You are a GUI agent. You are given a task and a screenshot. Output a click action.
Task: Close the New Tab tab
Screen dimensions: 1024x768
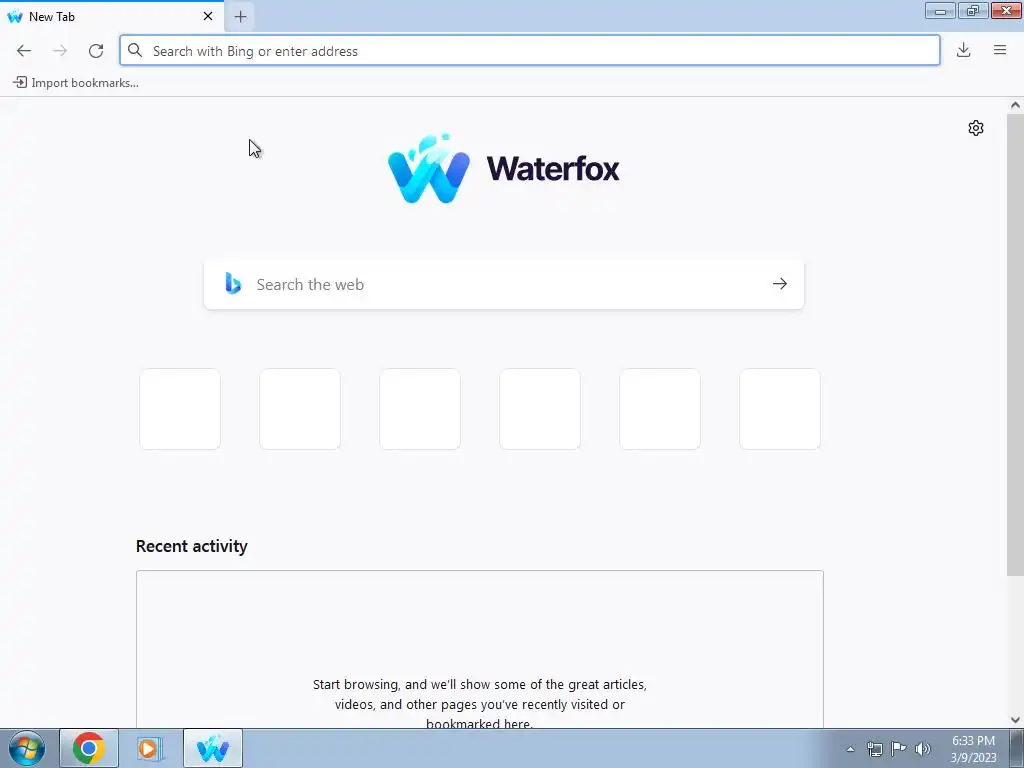208,16
